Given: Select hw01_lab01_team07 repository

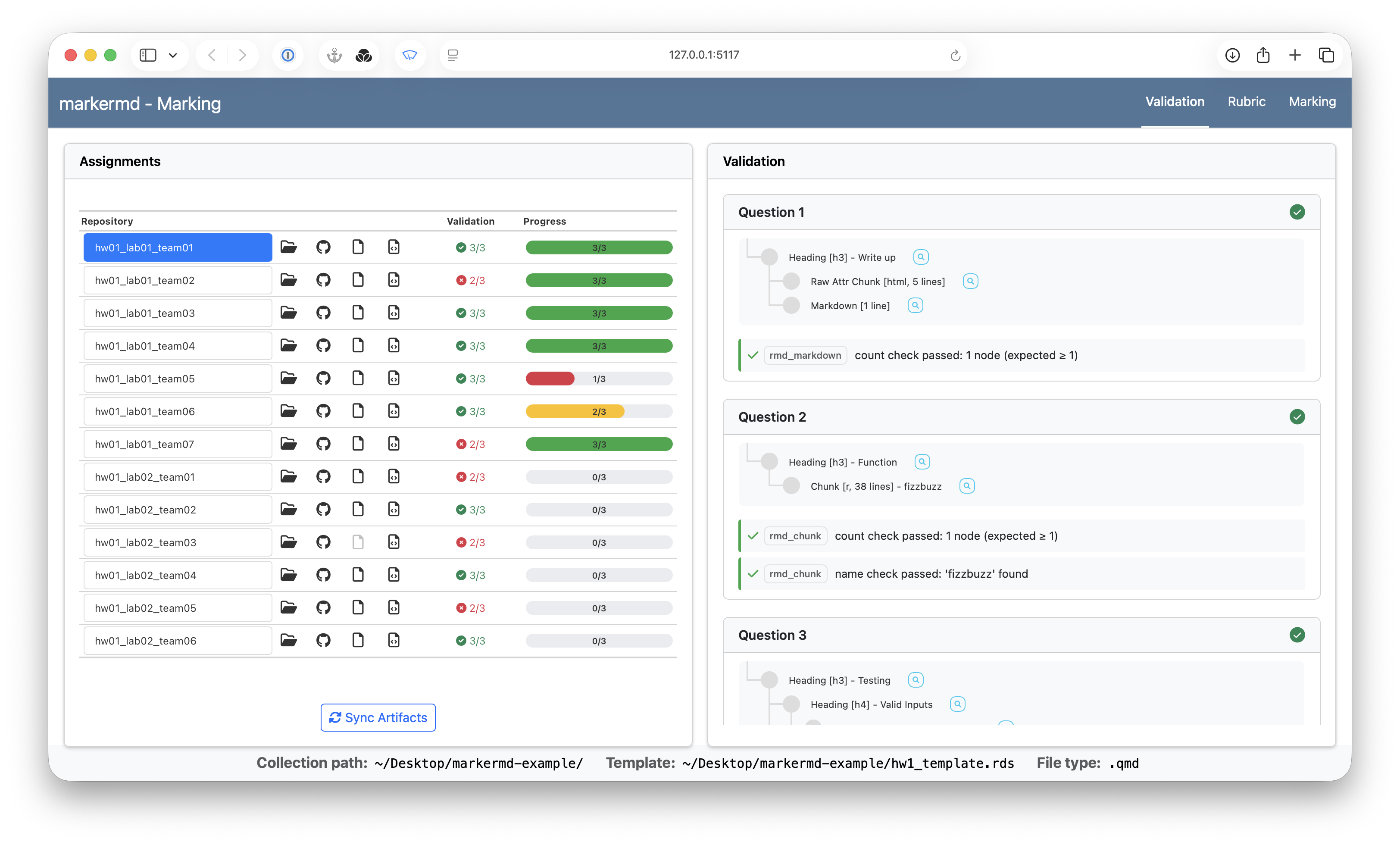Looking at the screenshot, I should point(178,444).
